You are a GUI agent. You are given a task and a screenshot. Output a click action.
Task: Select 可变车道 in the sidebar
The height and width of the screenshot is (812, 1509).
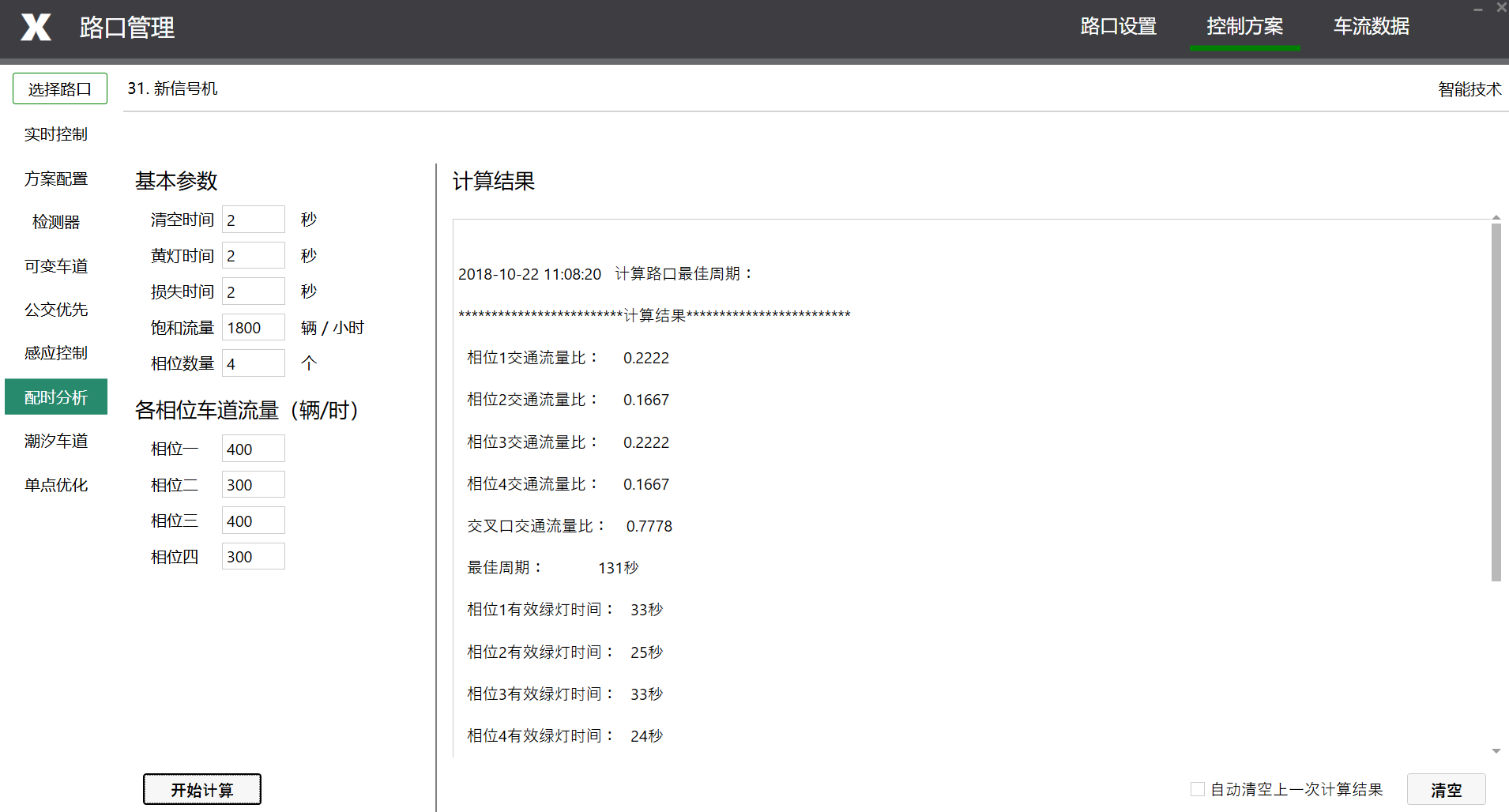click(56, 266)
